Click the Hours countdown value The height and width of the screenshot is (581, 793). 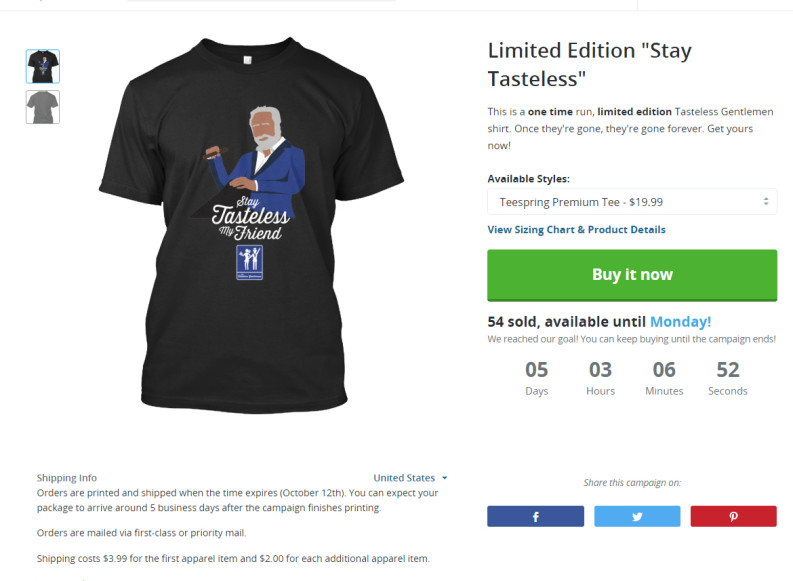[600, 370]
